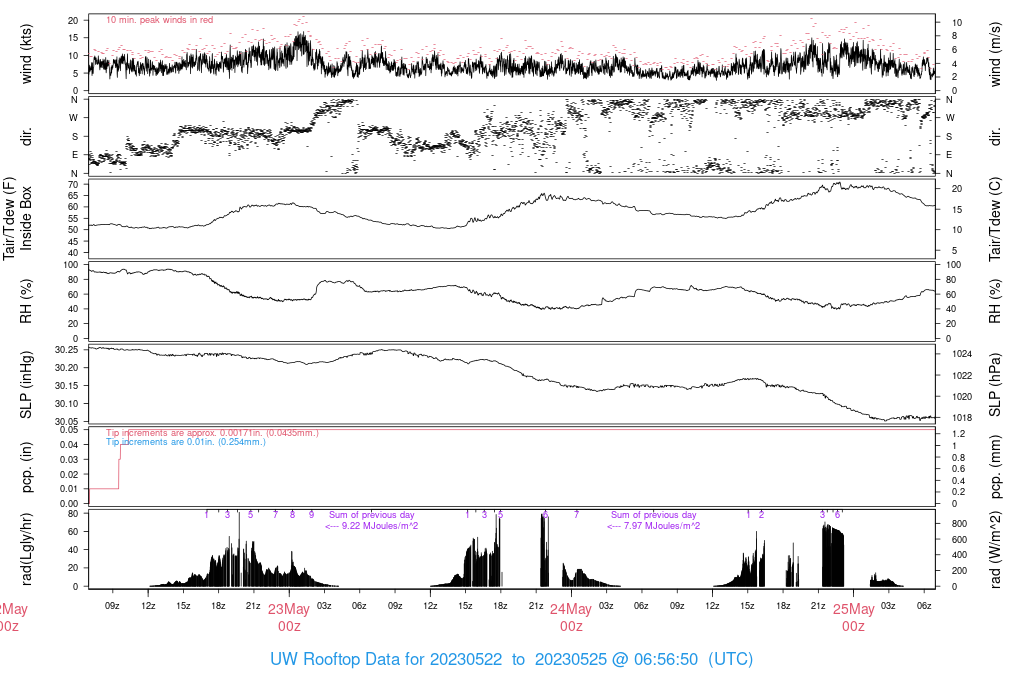Select the 'wind (kts)' axis label
Image resolution: width=1024 pixels, height=700 pixels.
tap(26, 54)
